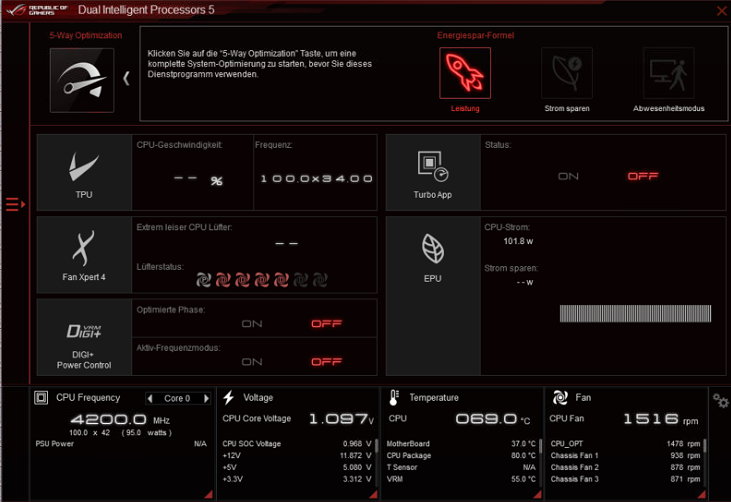Click the Voltage list scrollbar
This screenshot has height=502, width=731.
point(376,445)
